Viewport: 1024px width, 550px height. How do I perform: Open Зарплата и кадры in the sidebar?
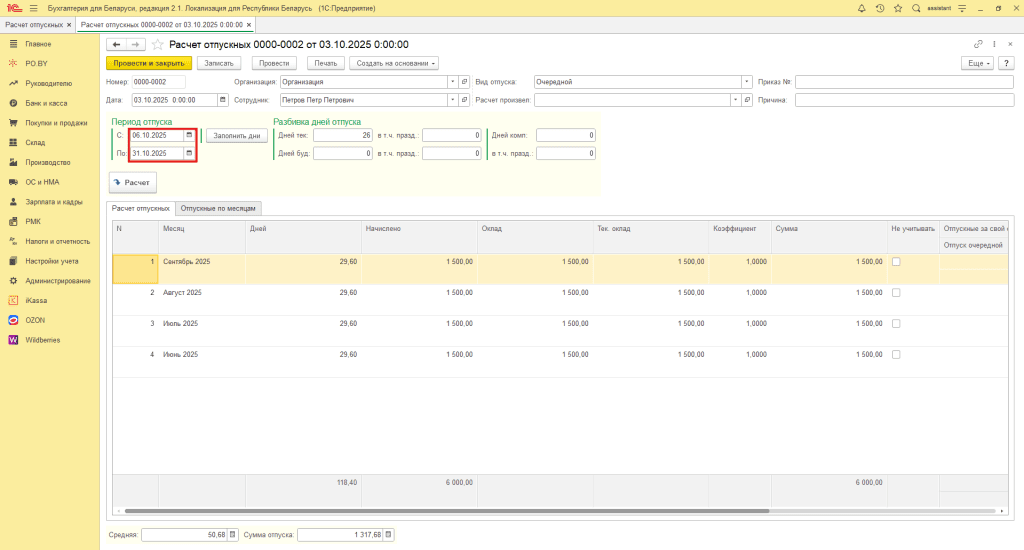coord(54,202)
